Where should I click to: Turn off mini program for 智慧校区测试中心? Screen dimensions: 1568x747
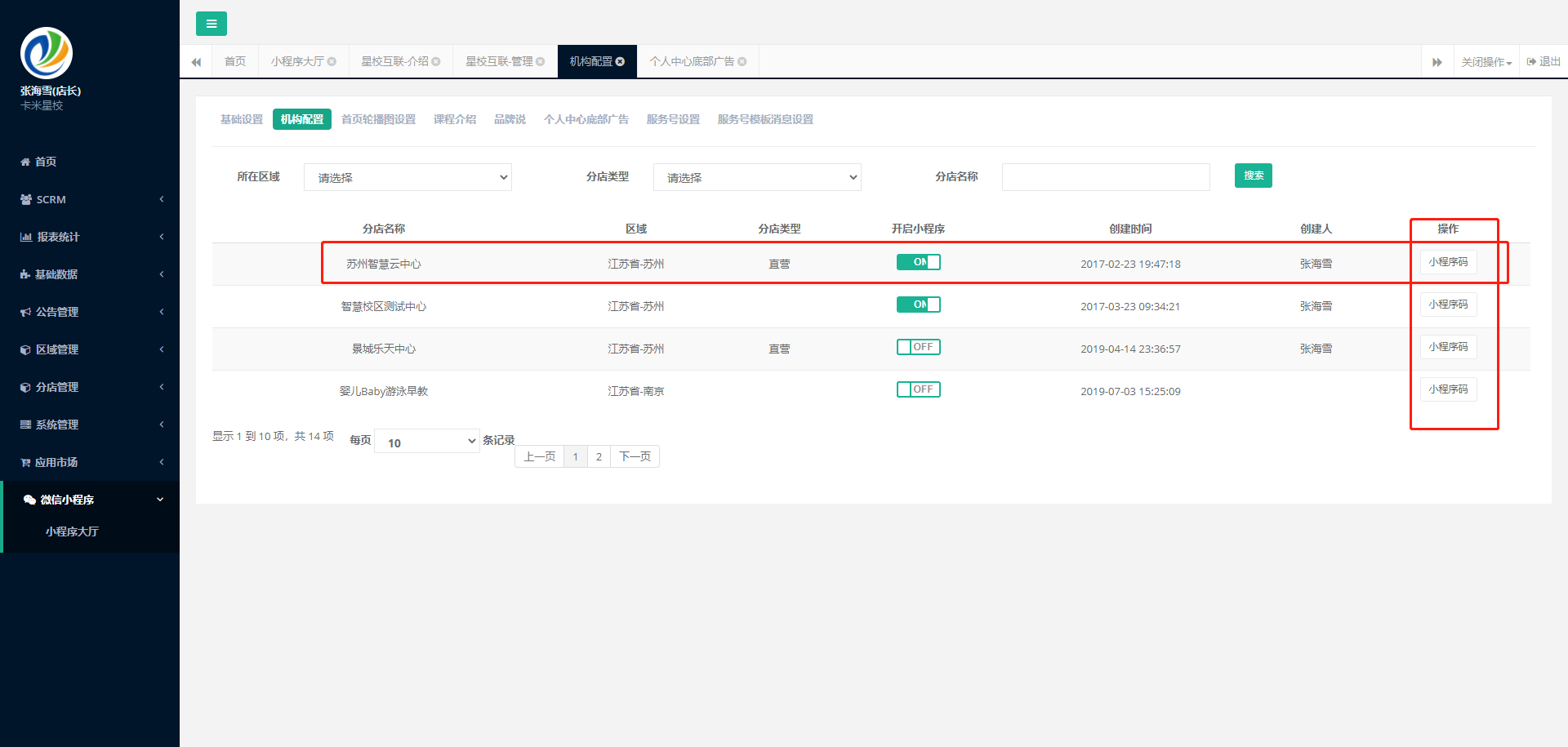[x=919, y=305]
